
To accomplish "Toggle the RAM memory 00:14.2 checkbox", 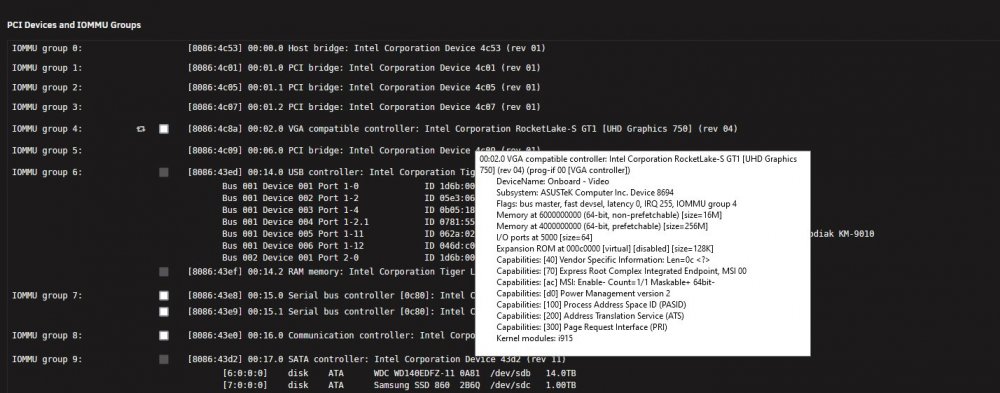I will [x=164, y=272].
